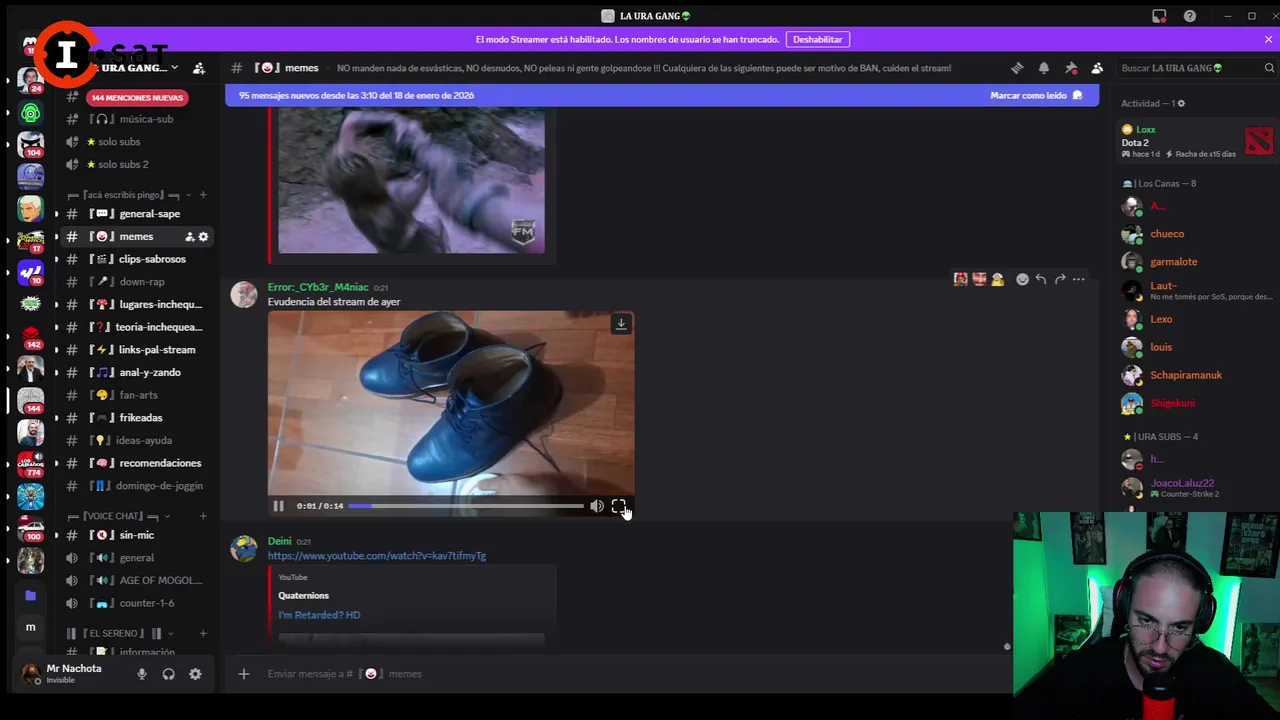Click Marcar como leído button
The height and width of the screenshot is (720, 1280).
pyautogui.click(x=1036, y=95)
